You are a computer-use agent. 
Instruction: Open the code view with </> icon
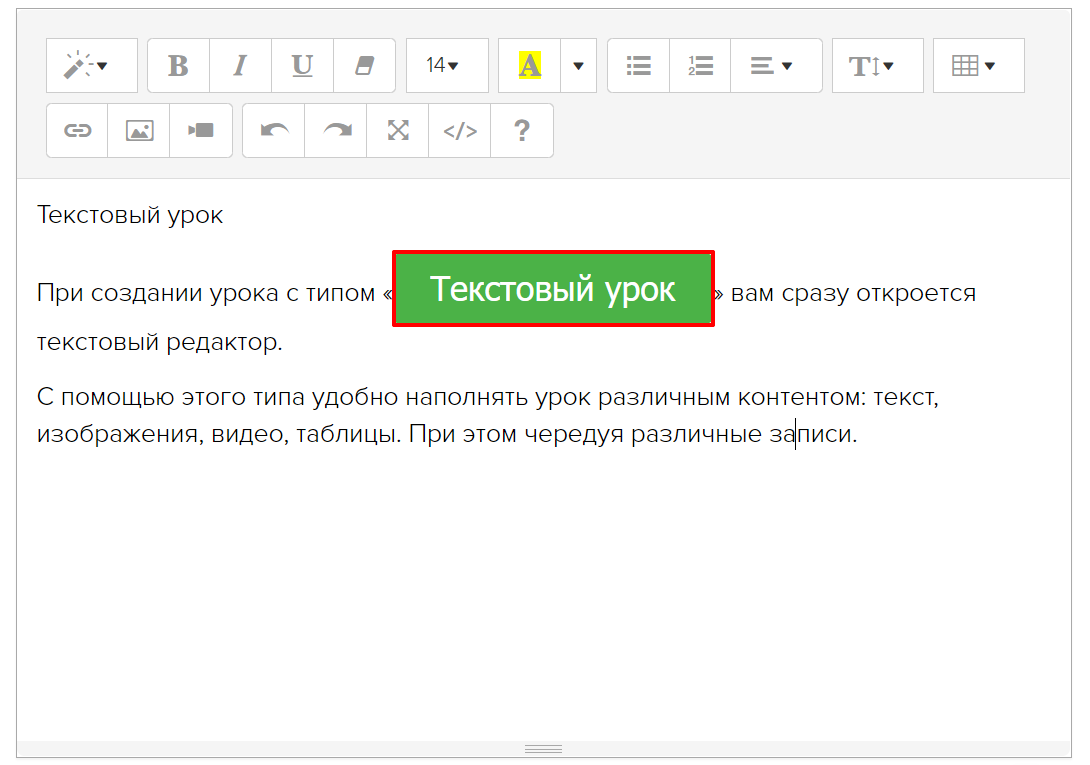(460, 131)
